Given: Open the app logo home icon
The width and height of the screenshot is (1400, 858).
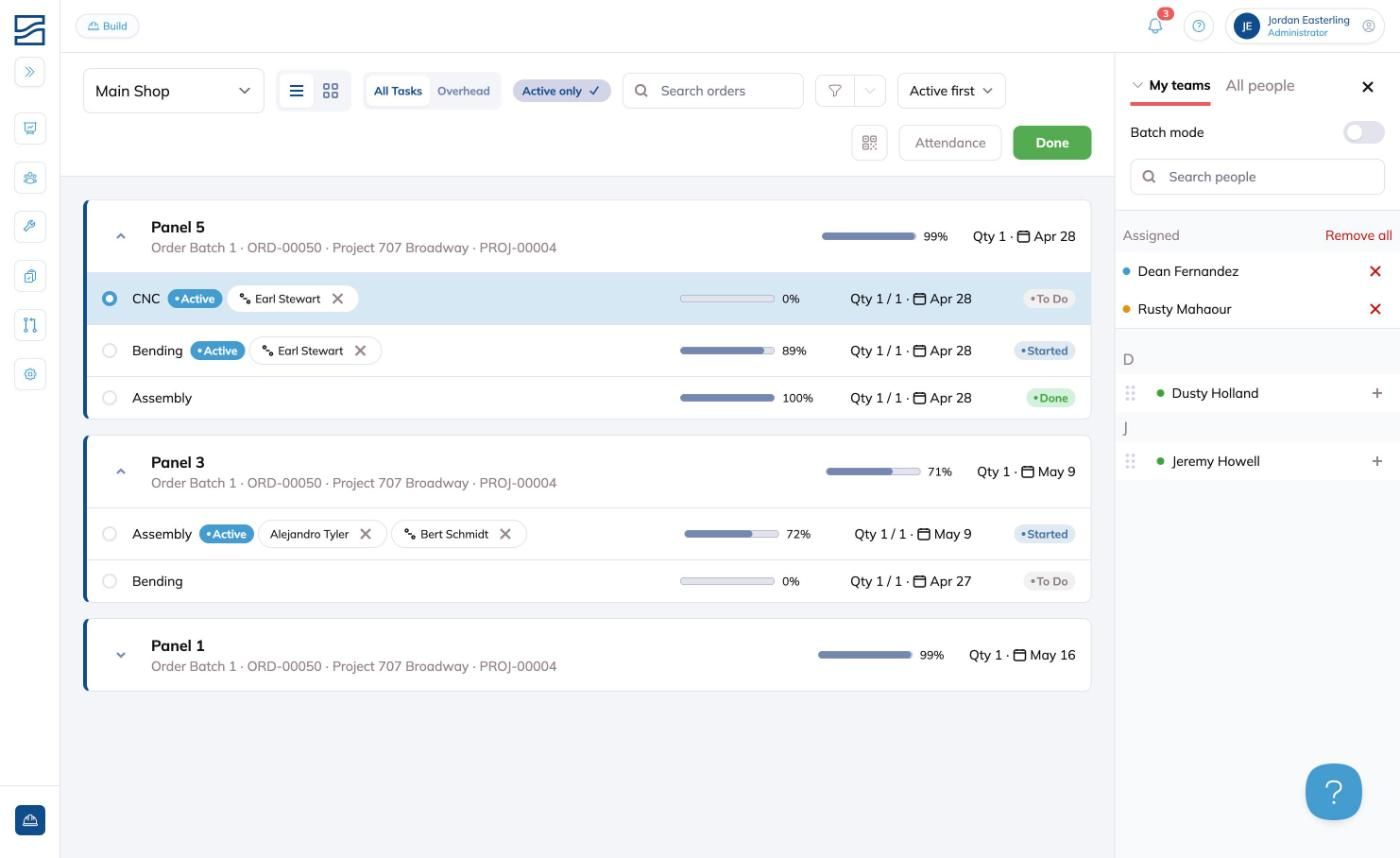Looking at the screenshot, I should (x=30, y=30).
